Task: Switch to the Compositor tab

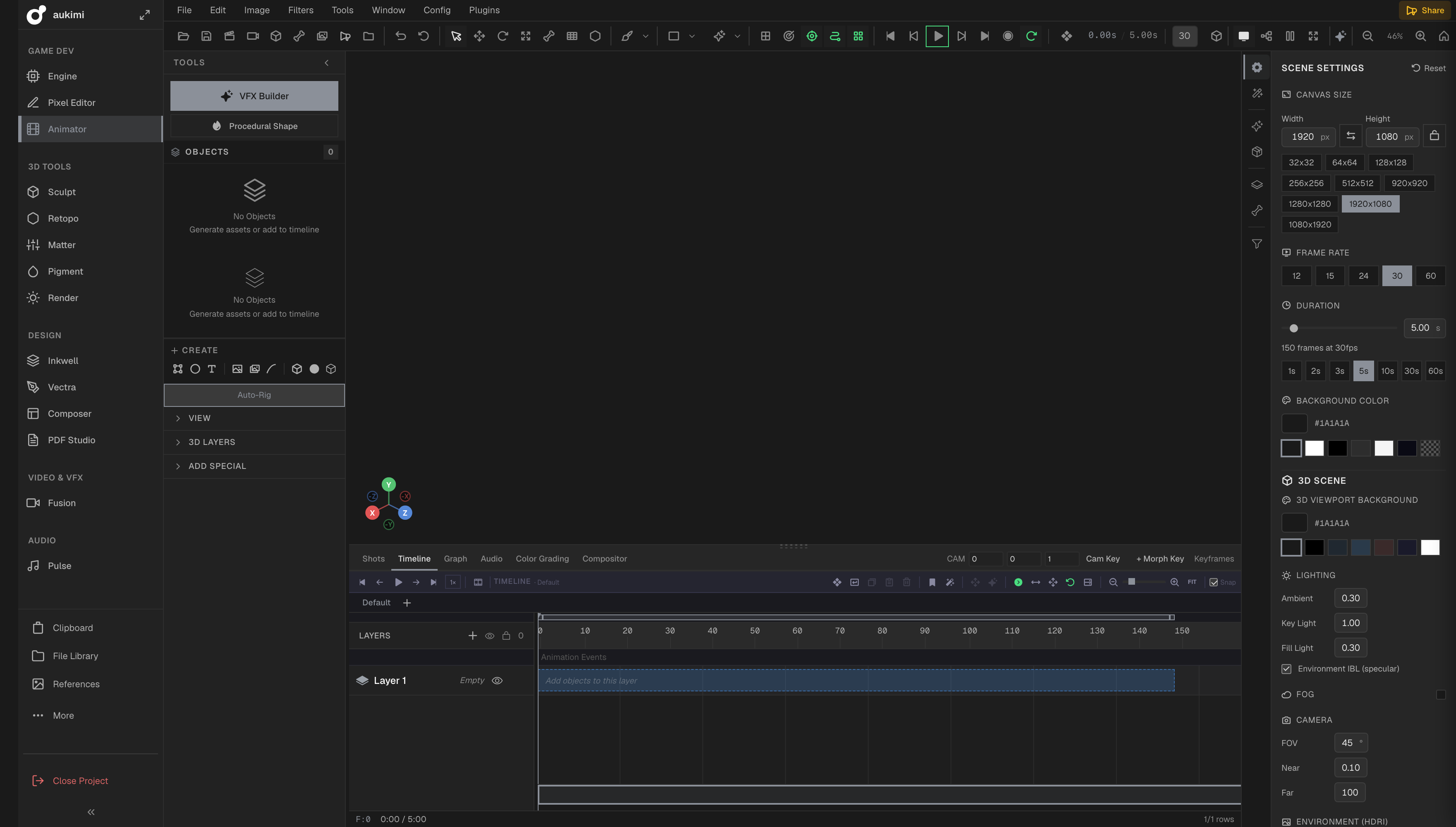Action: point(604,558)
